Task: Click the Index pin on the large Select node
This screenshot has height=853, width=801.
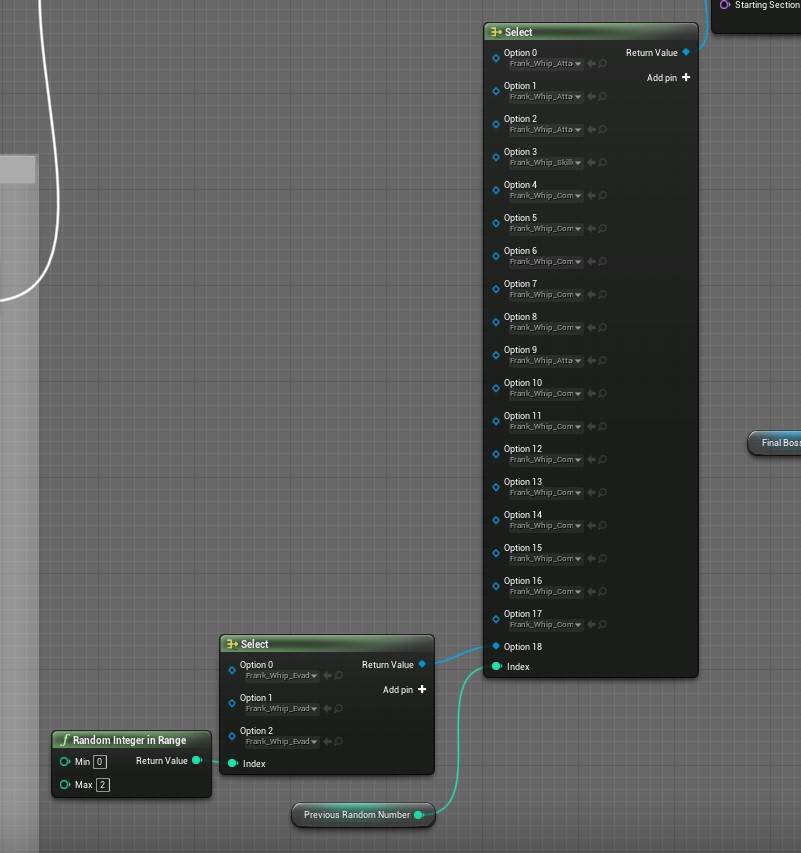Action: 496,667
